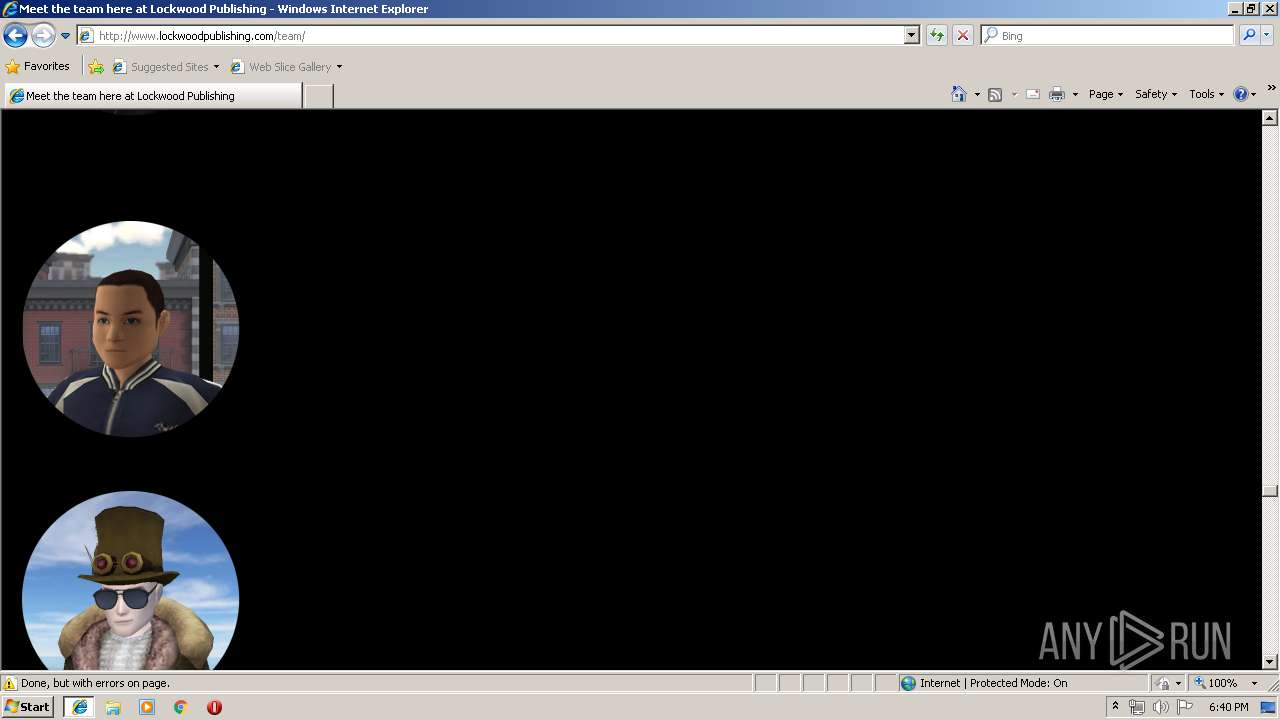Expand the zoom level dropdown arrow
This screenshot has width=1280, height=720.
(x=1254, y=684)
